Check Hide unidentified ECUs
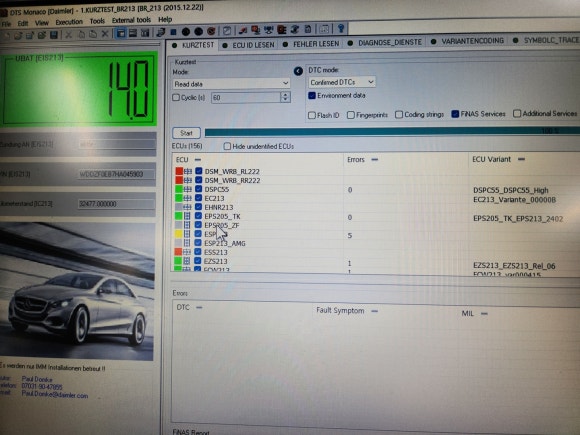 pos(227,146)
